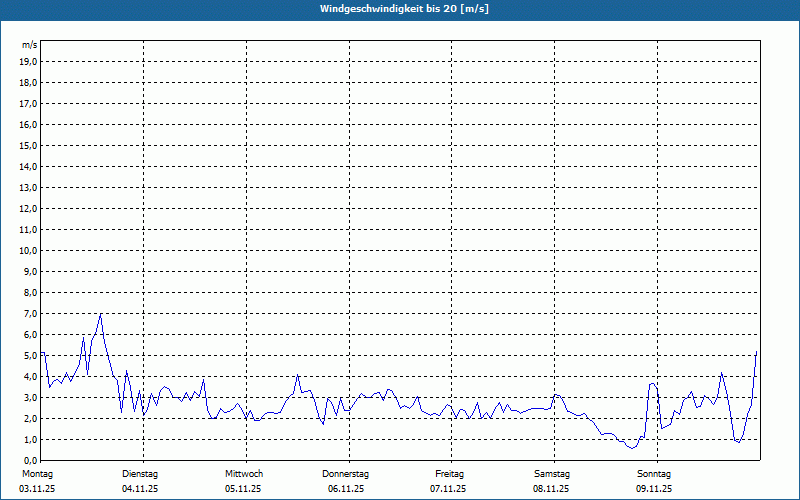Select the Mittwoch axis label
Image resolution: width=800 pixels, height=500 pixels.
(244, 474)
